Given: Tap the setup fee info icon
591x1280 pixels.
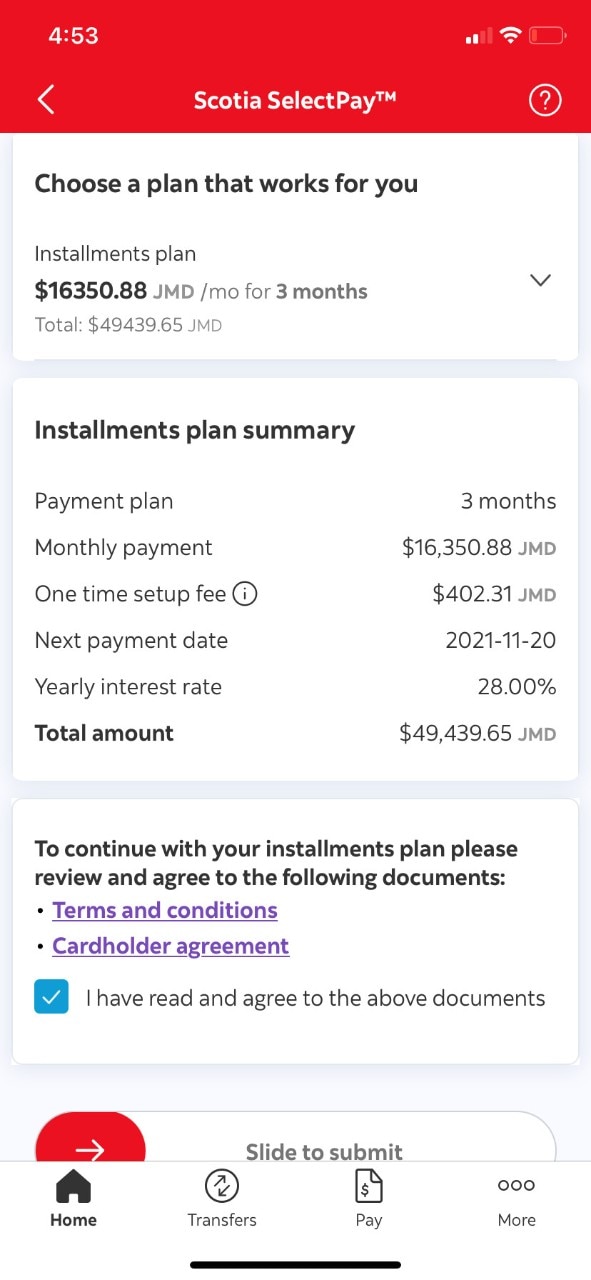Looking at the screenshot, I should 246,594.
